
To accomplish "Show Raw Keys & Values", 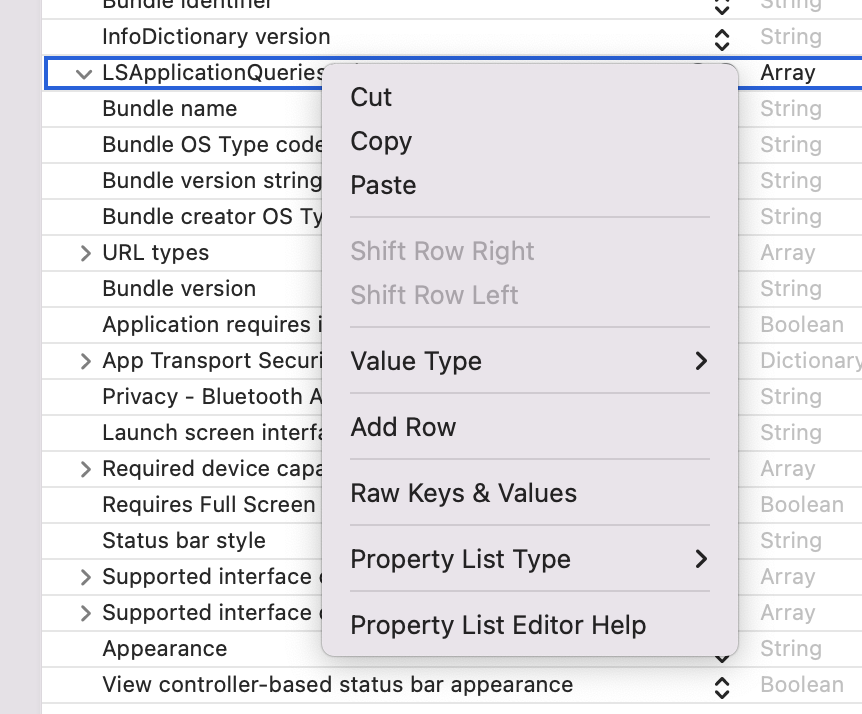I will (x=463, y=493).
